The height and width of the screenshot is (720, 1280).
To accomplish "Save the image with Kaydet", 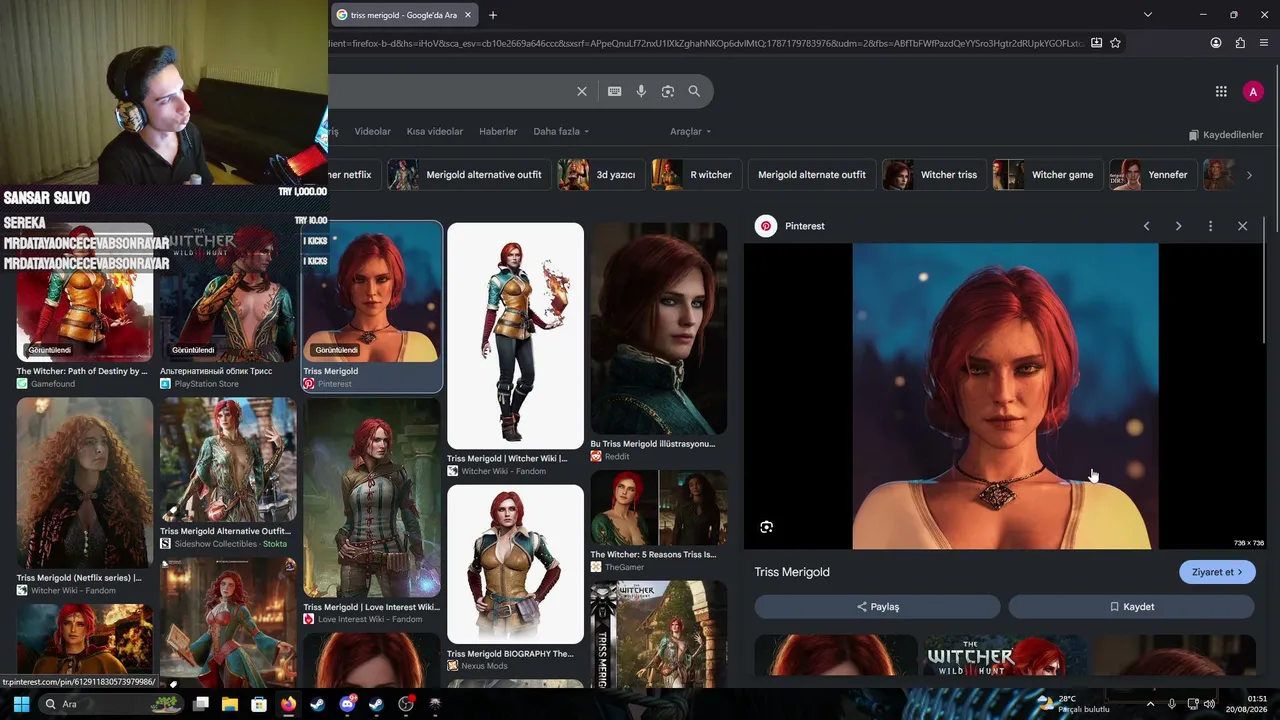I will click(1131, 607).
